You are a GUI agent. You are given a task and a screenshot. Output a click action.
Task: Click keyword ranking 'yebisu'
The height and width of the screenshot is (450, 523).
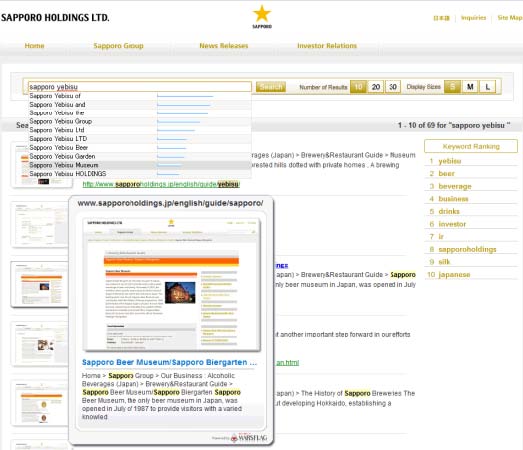[450, 161]
